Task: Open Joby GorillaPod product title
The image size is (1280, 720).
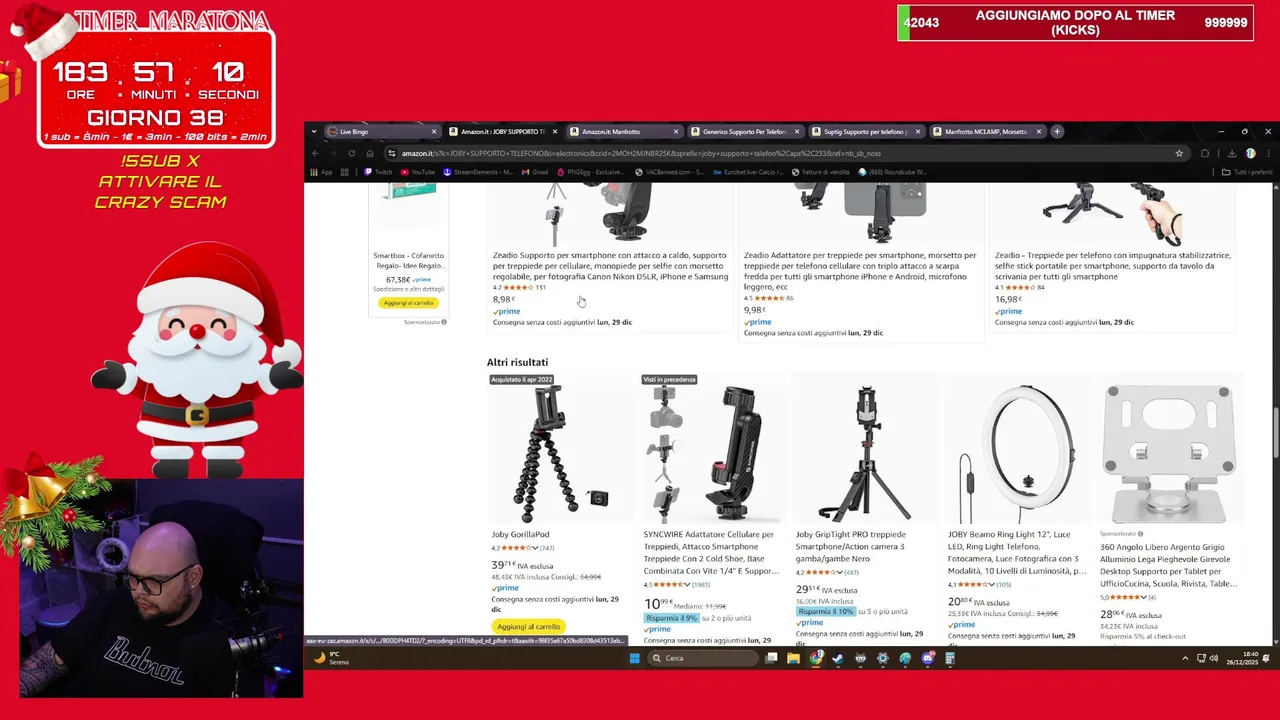Action: (520, 535)
